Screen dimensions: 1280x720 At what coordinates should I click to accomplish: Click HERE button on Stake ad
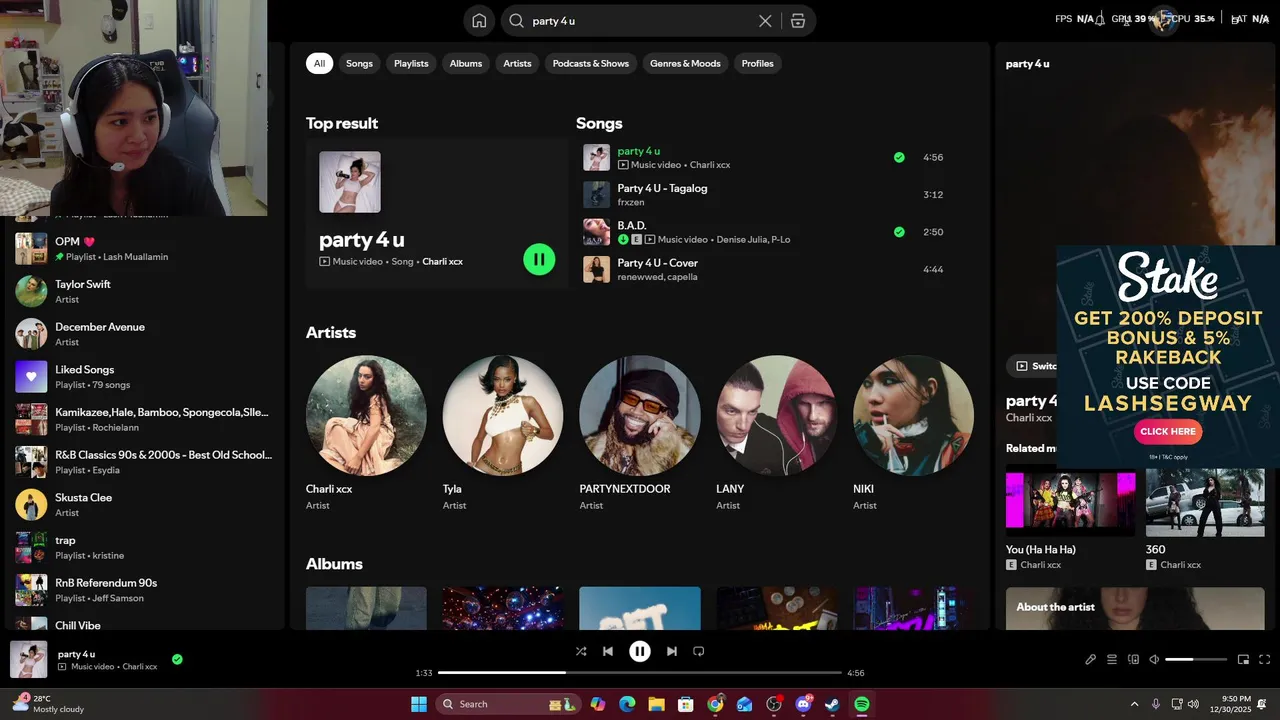point(1168,432)
